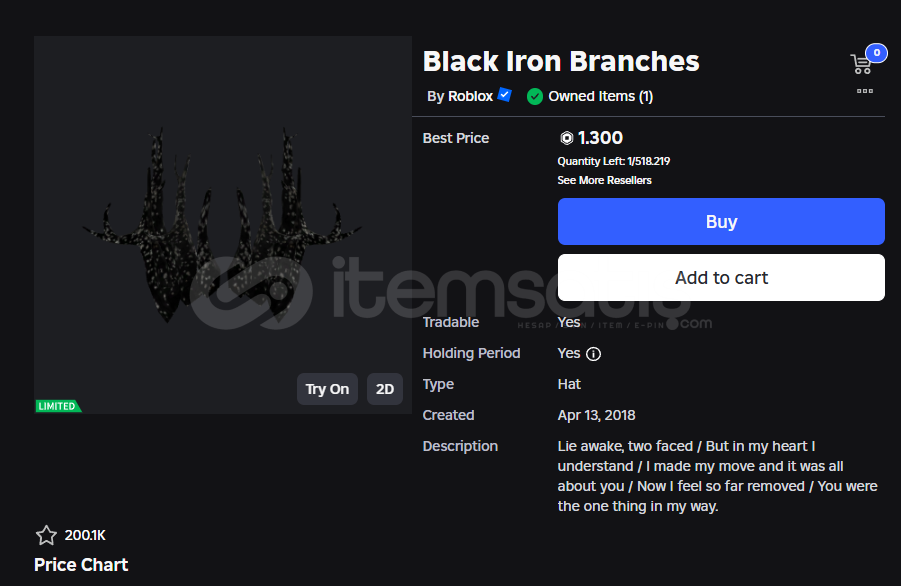
Task: Click the Black Iron Branches title
Action: [561, 61]
